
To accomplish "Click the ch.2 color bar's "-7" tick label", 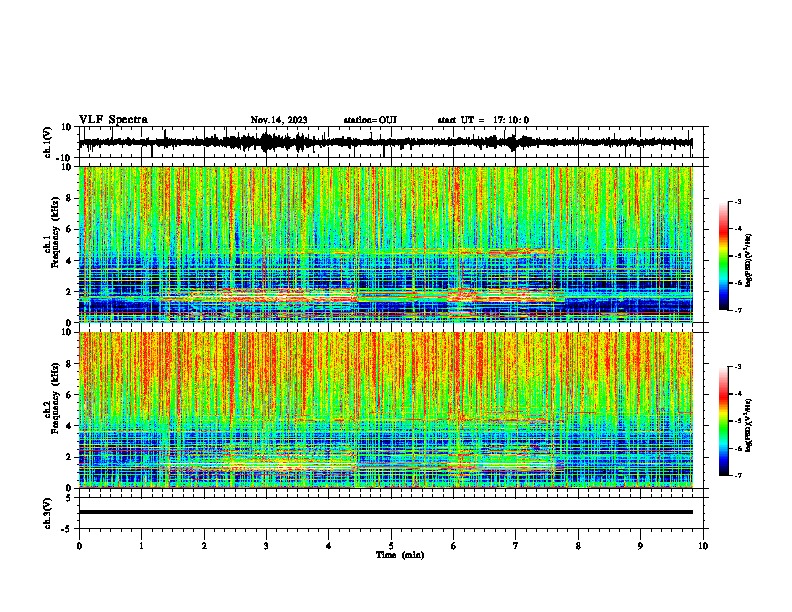I will pyautogui.click(x=738, y=475).
